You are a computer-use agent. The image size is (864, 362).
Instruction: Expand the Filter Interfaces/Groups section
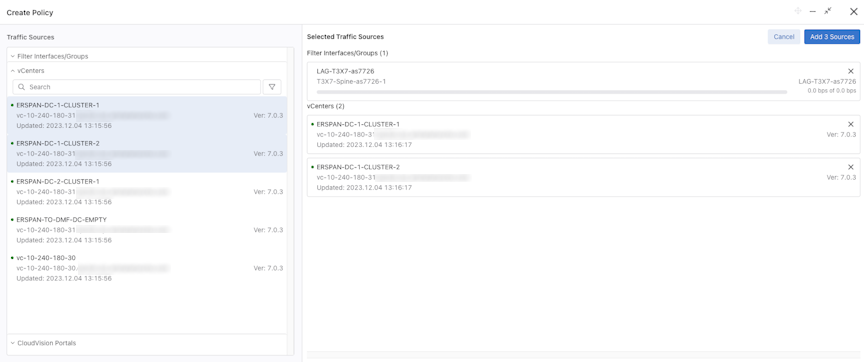point(147,56)
